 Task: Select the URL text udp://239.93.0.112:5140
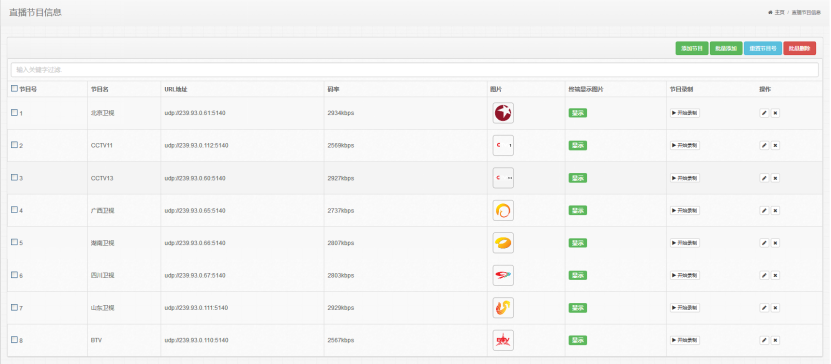(196, 146)
